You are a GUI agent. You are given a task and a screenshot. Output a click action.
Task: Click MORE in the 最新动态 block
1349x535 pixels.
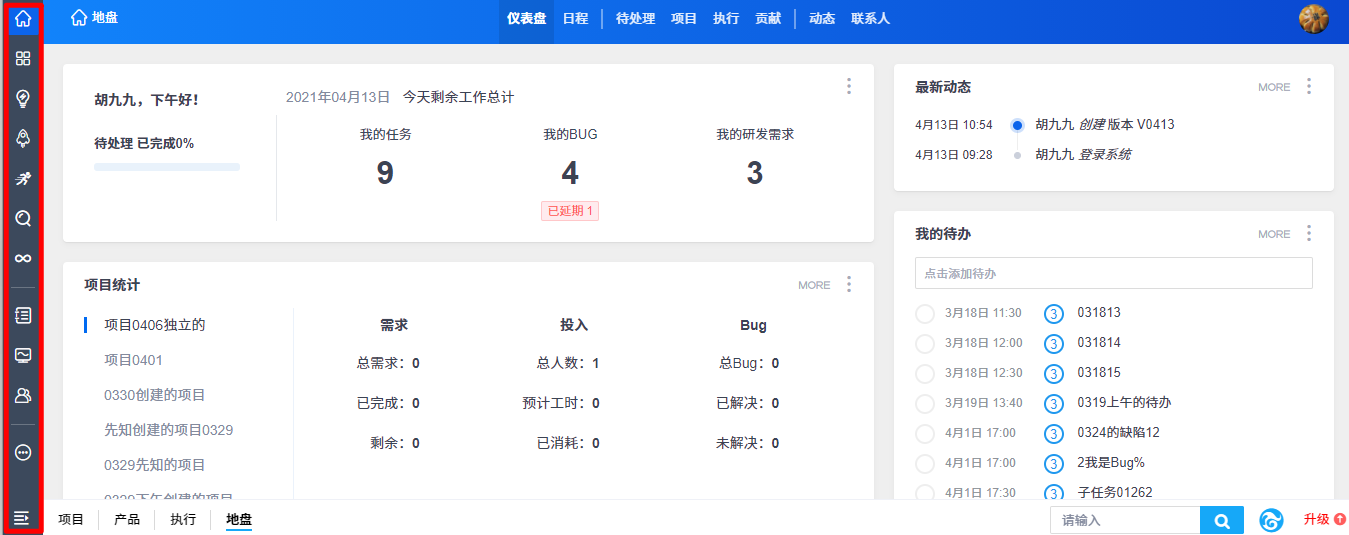(x=1274, y=87)
